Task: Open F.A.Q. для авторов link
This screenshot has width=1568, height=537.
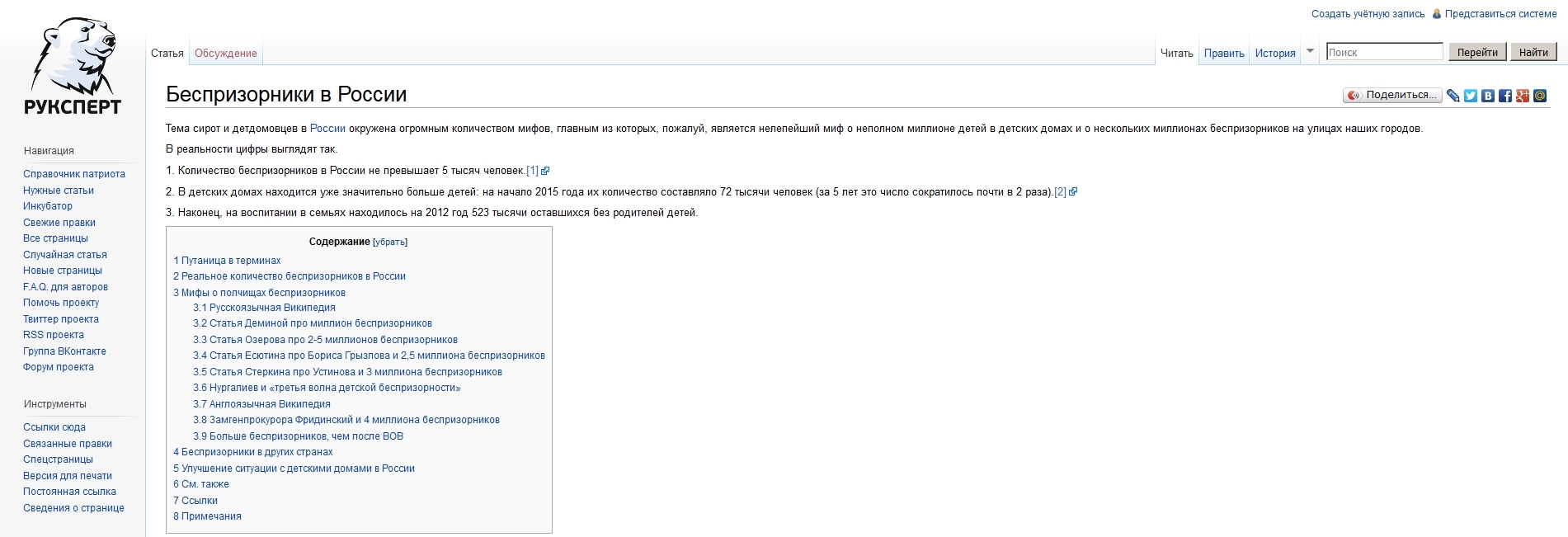Action: coord(65,287)
